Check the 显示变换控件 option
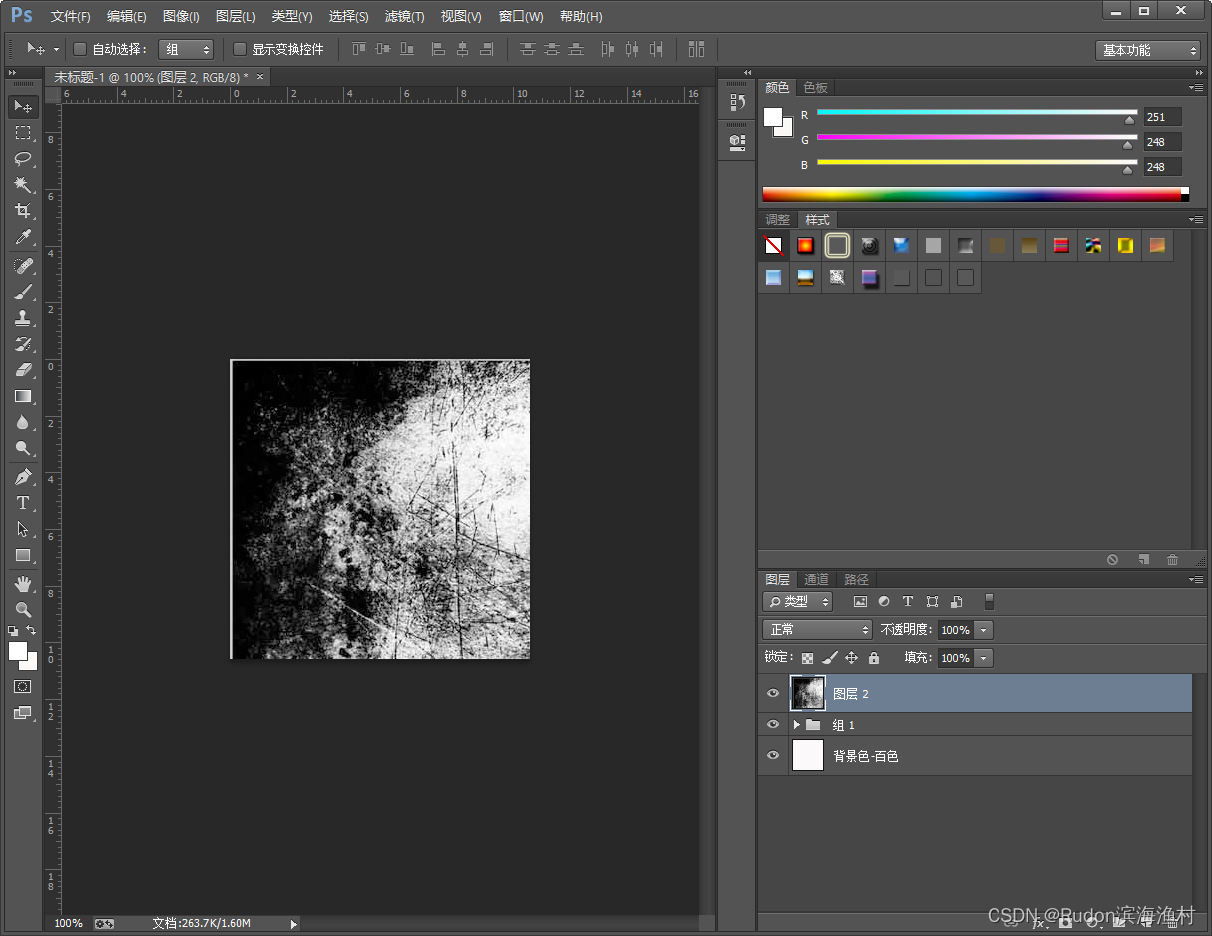1212x936 pixels. [x=240, y=49]
